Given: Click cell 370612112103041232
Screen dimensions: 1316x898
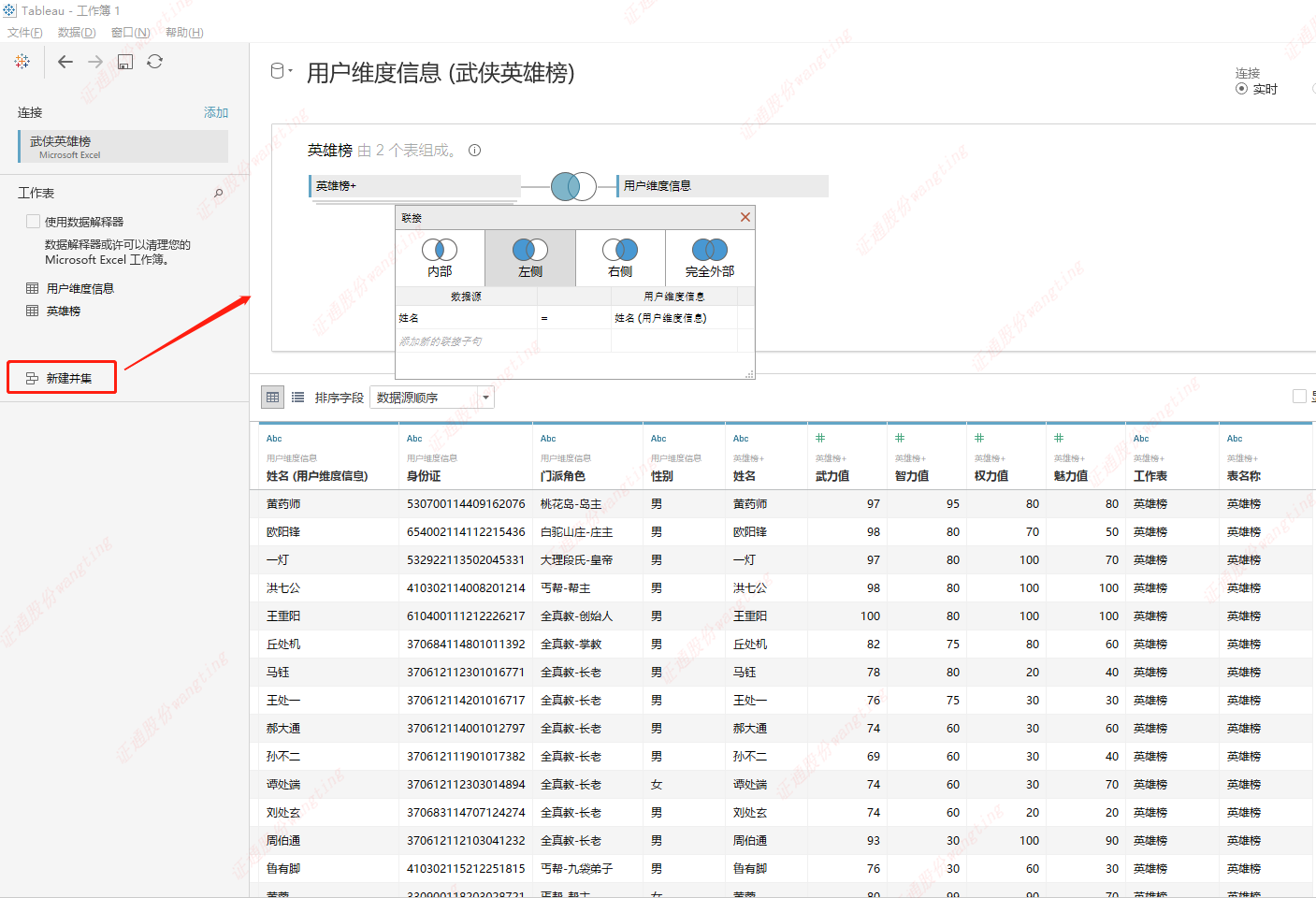Looking at the screenshot, I should click(466, 841).
